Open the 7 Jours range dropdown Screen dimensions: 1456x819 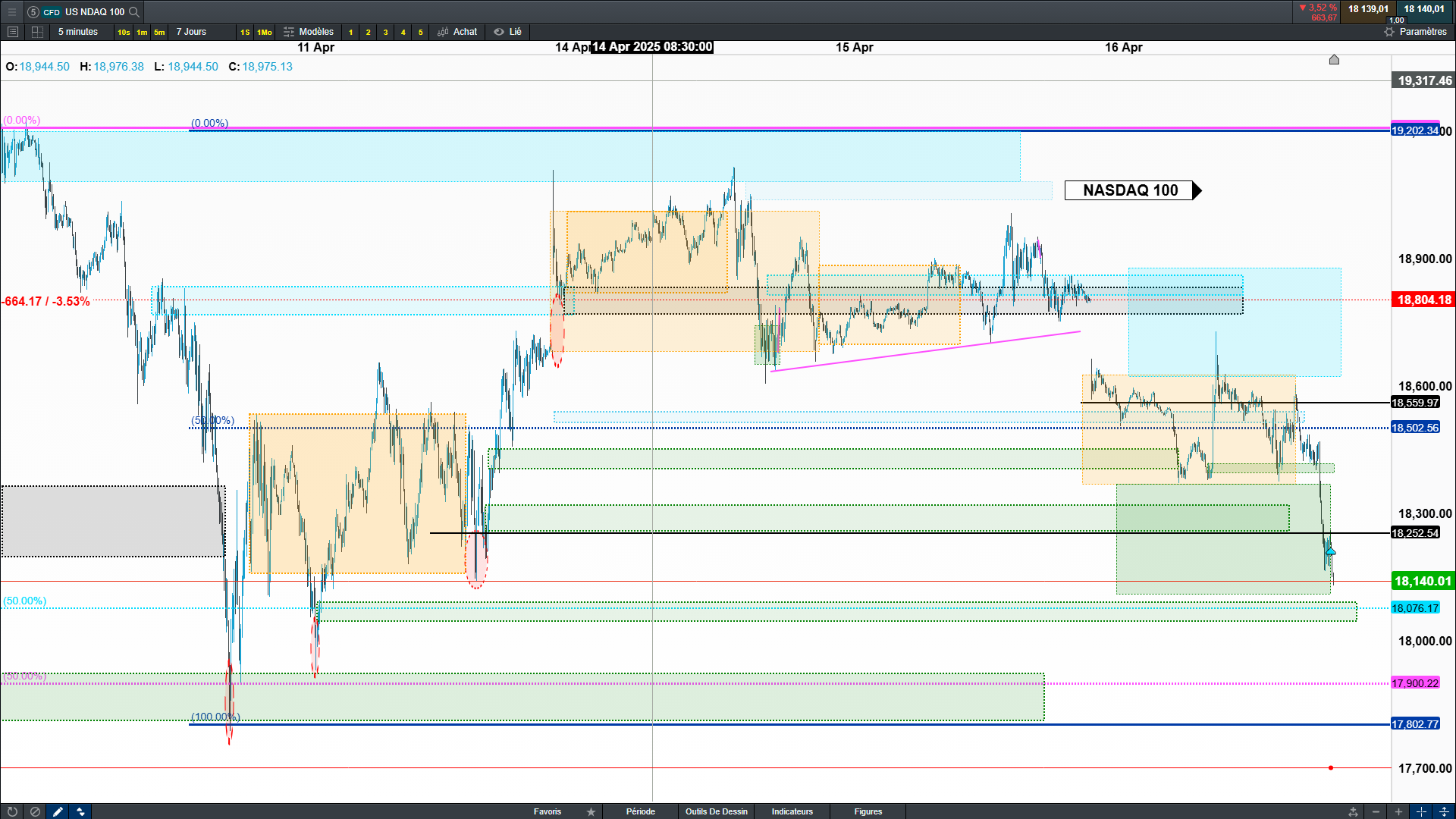tap(191, 32)
